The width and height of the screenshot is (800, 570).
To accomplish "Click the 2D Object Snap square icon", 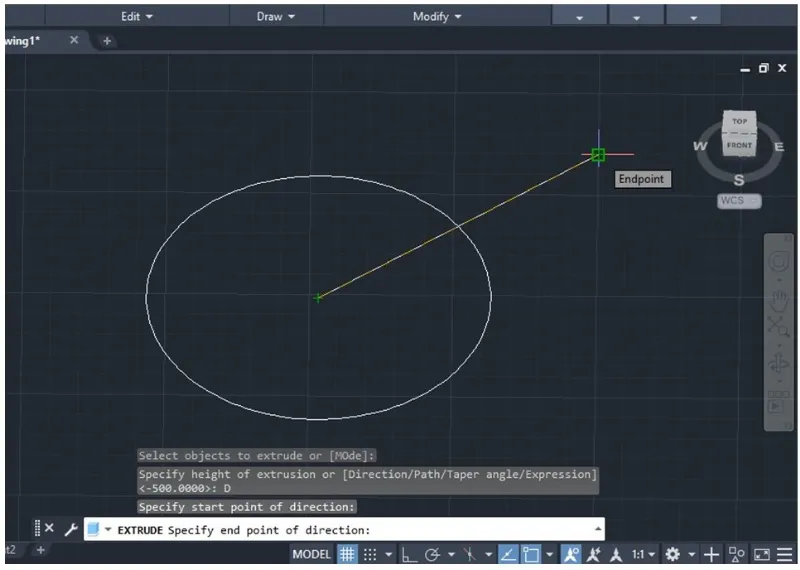I will point(531,554).
